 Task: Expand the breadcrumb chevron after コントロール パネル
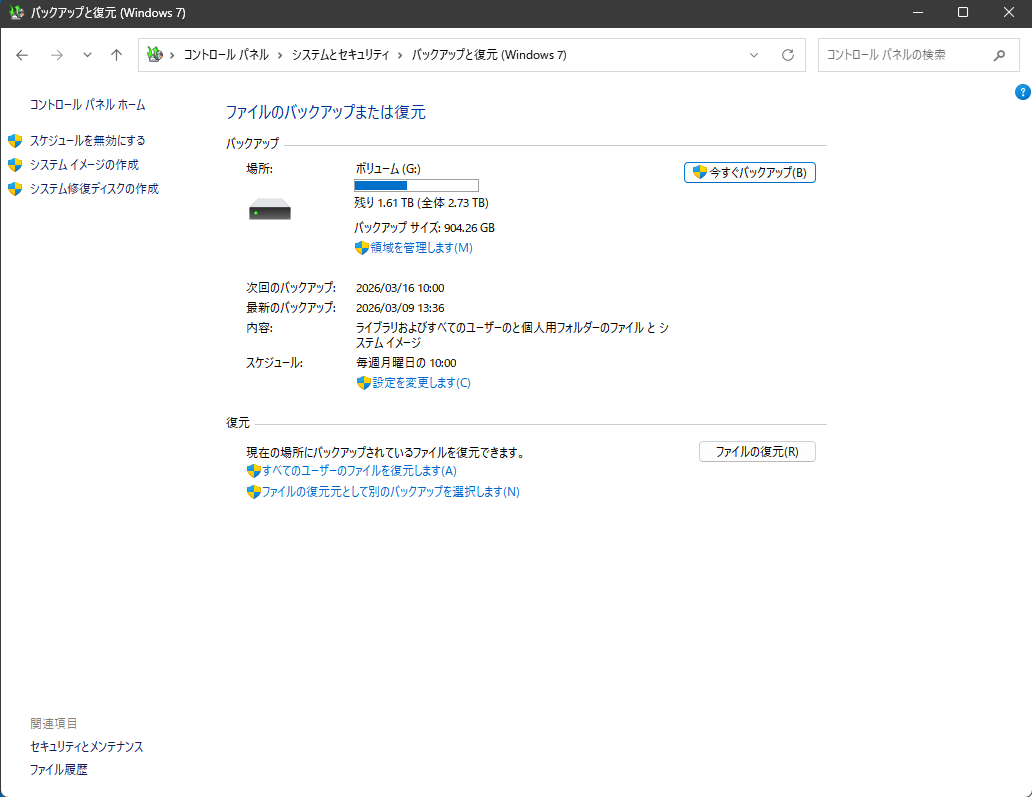[278, 55]
